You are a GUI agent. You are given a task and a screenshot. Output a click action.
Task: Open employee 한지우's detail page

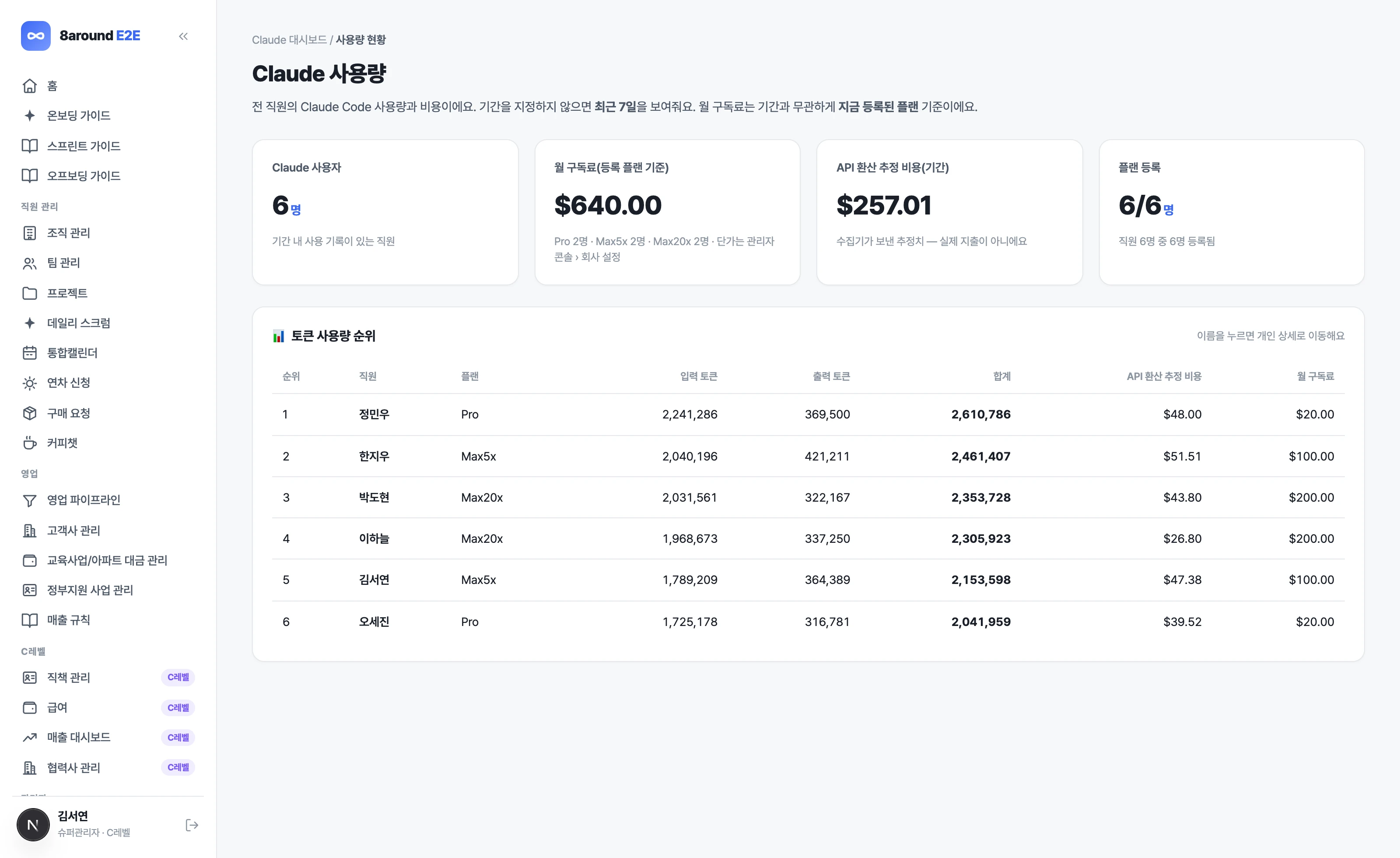[374, 456]
